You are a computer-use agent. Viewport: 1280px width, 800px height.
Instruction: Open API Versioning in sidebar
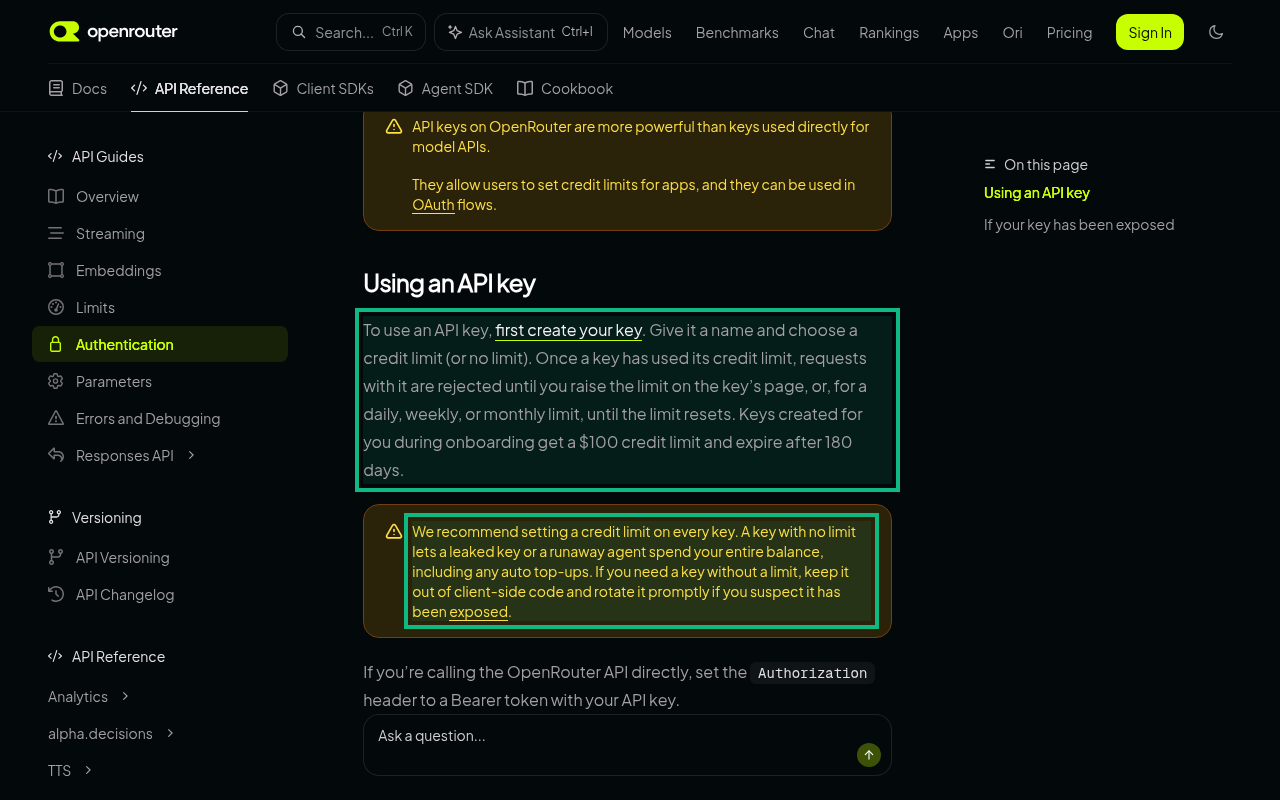point(160,557)
